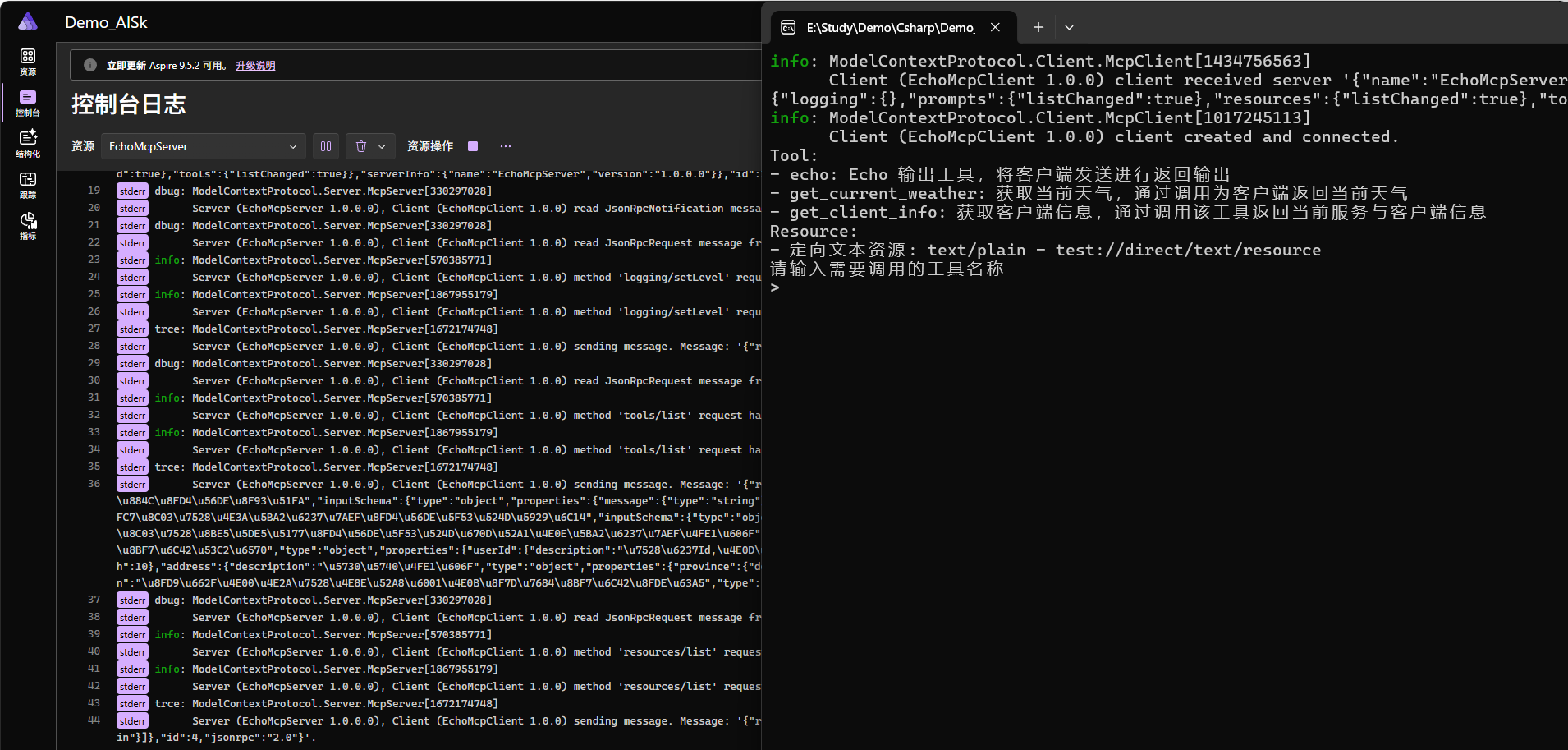
Task: Pause the incoming console logs
Action: point(326,146)
